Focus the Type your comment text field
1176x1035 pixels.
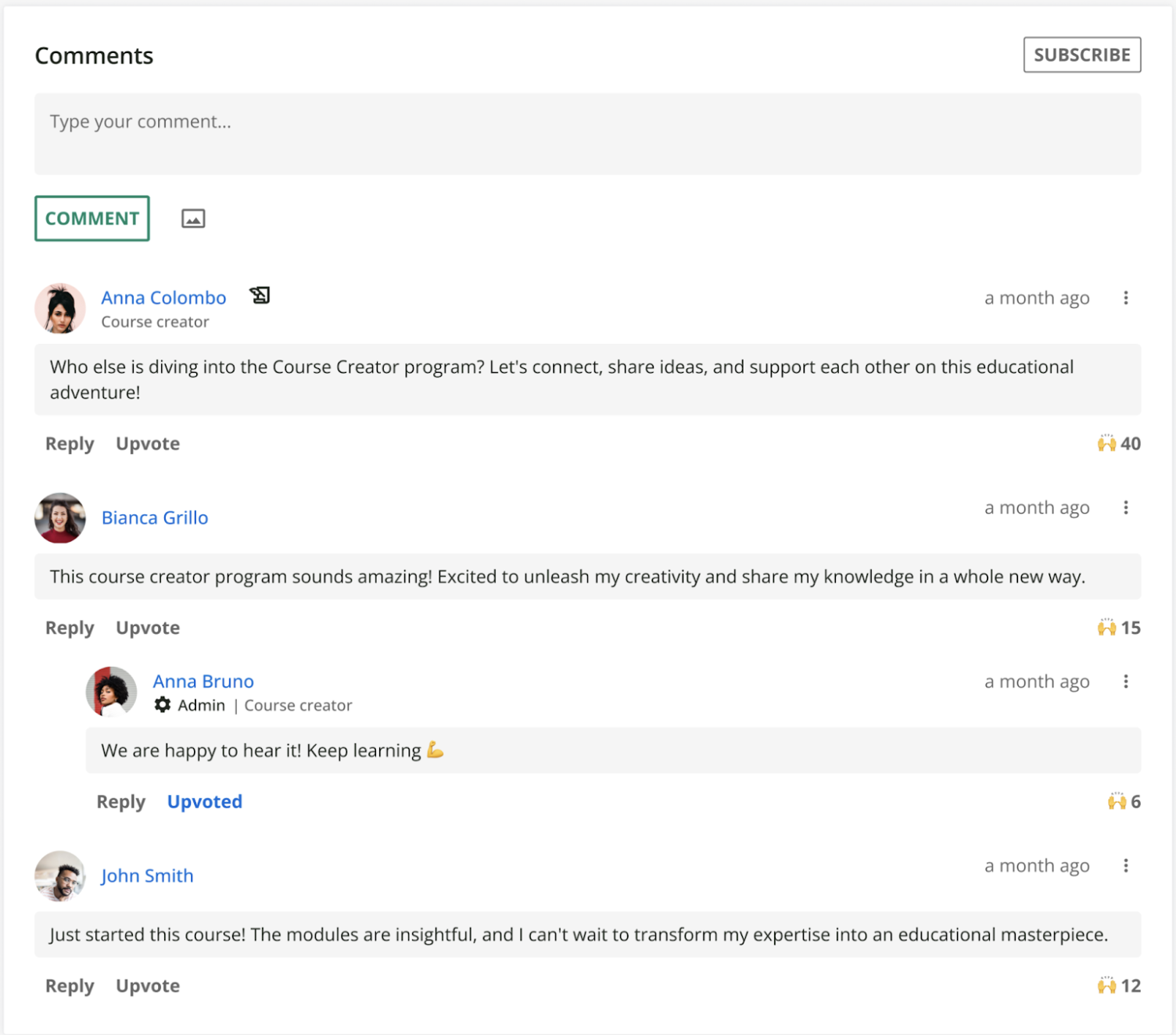pyautogui.click(x=587, y=134)
